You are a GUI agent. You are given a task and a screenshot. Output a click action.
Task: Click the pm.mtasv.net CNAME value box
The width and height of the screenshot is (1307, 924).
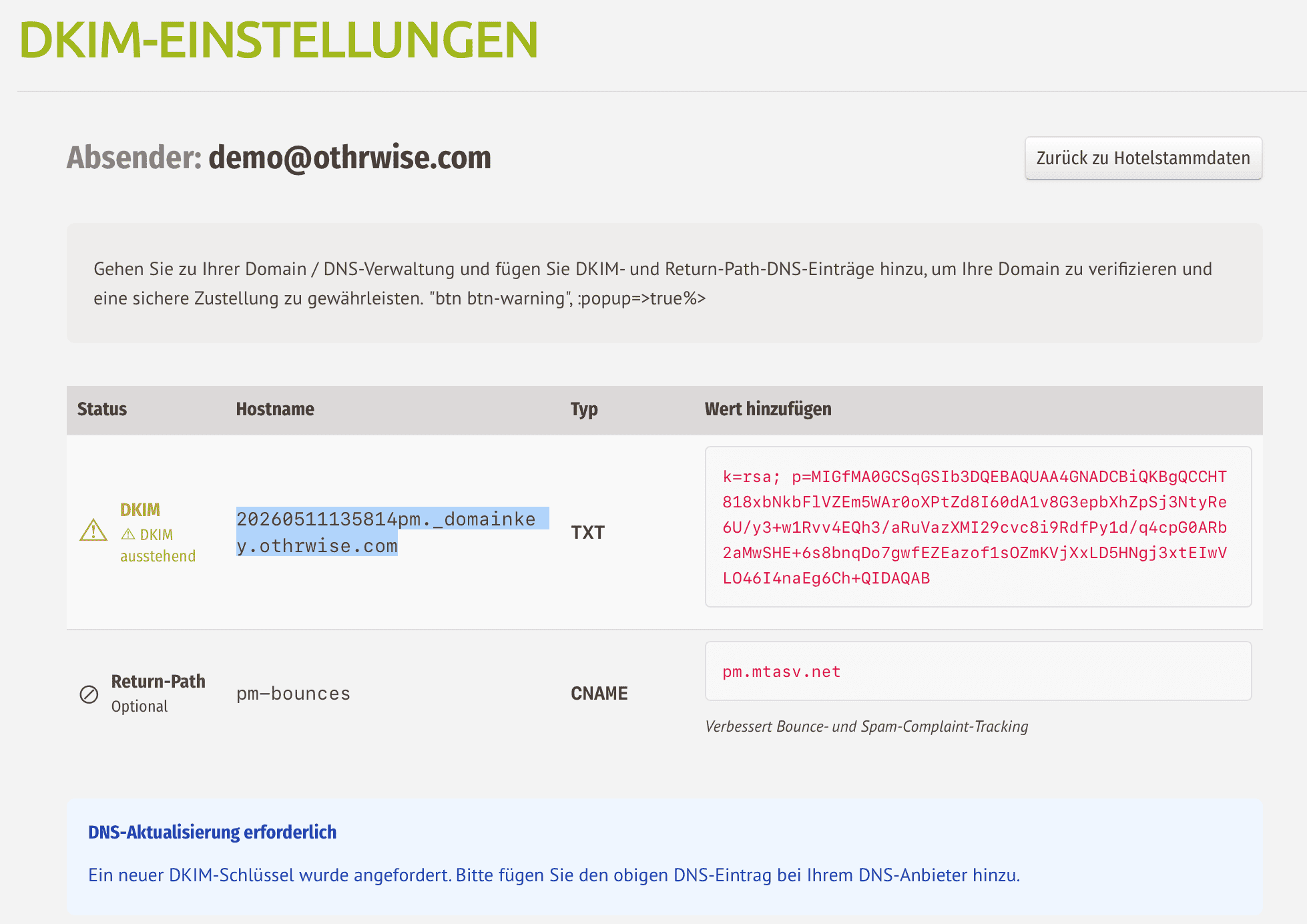[x=978, y=671]
